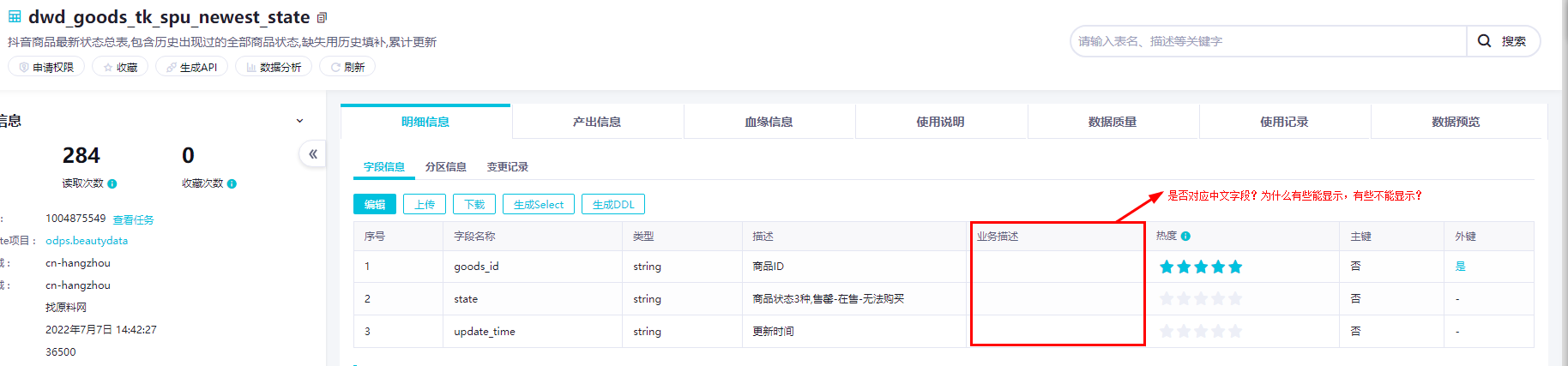Click the table grid icon before the title

point(15,17)
